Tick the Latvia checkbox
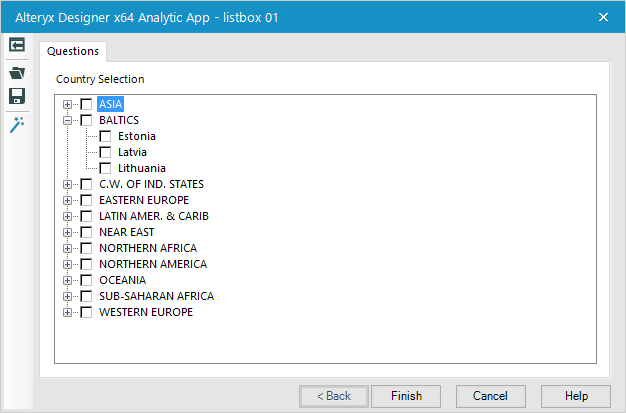626x413 pixels. [x=105, y=152]
